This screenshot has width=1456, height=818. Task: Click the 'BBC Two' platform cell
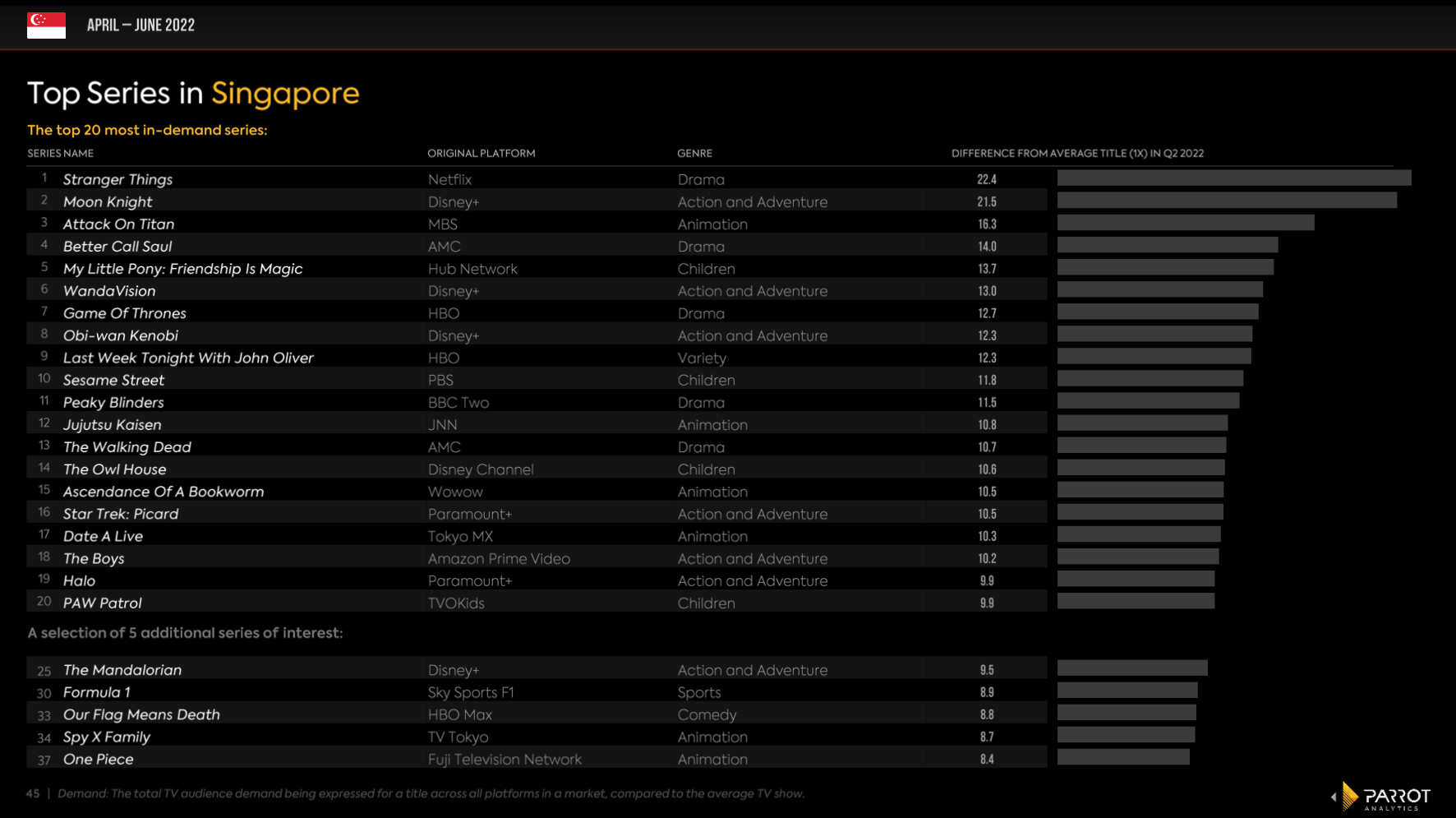(458, 402)
